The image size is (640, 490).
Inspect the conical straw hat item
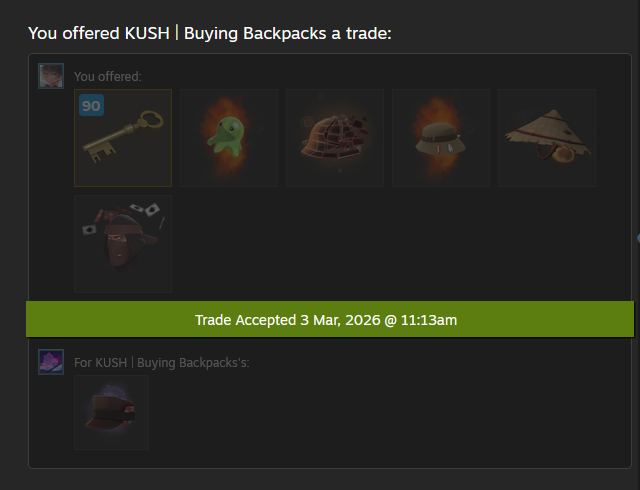(x=547, y=138)
